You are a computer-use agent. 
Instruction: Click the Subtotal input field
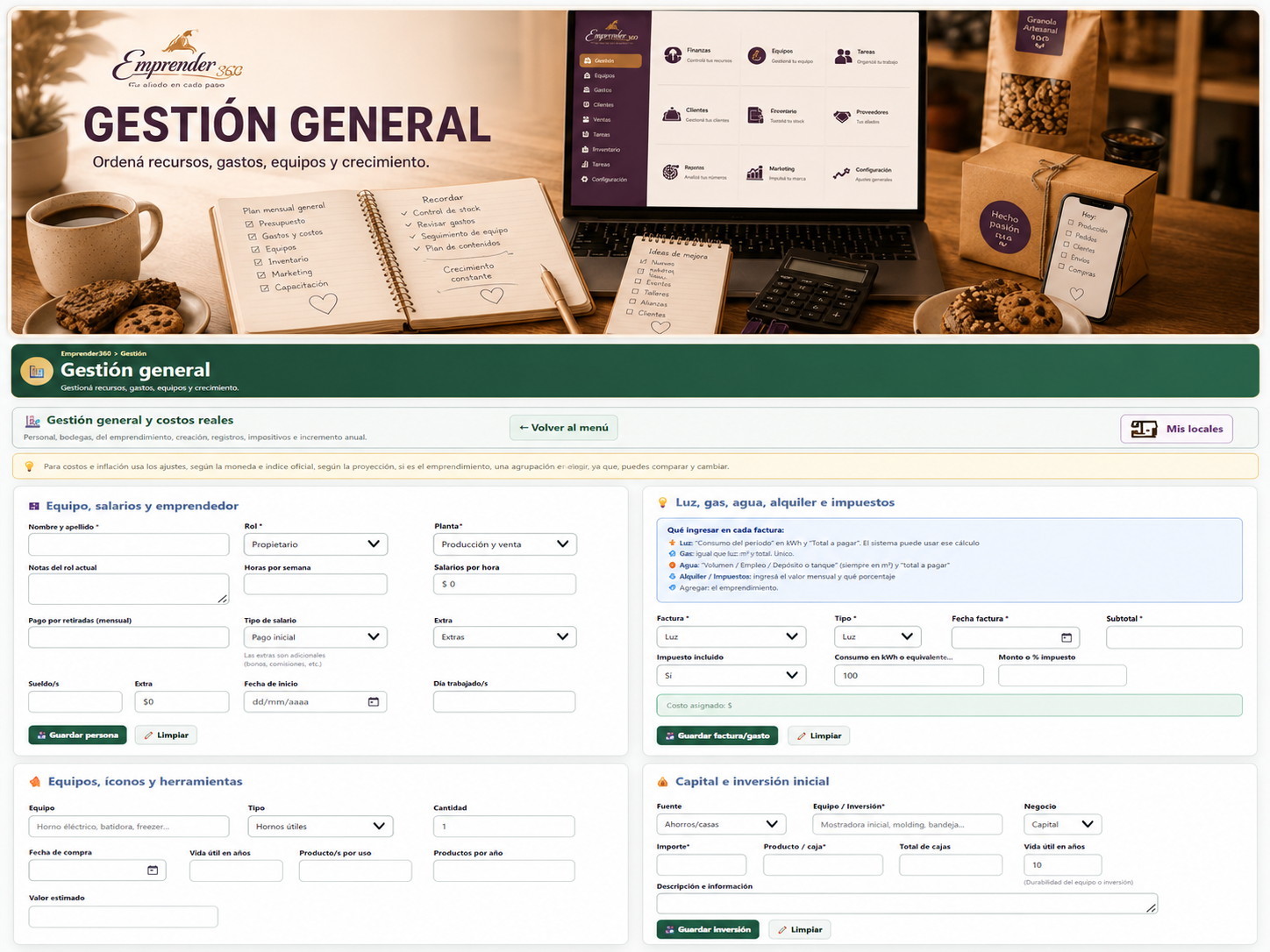click(1174, 637)
